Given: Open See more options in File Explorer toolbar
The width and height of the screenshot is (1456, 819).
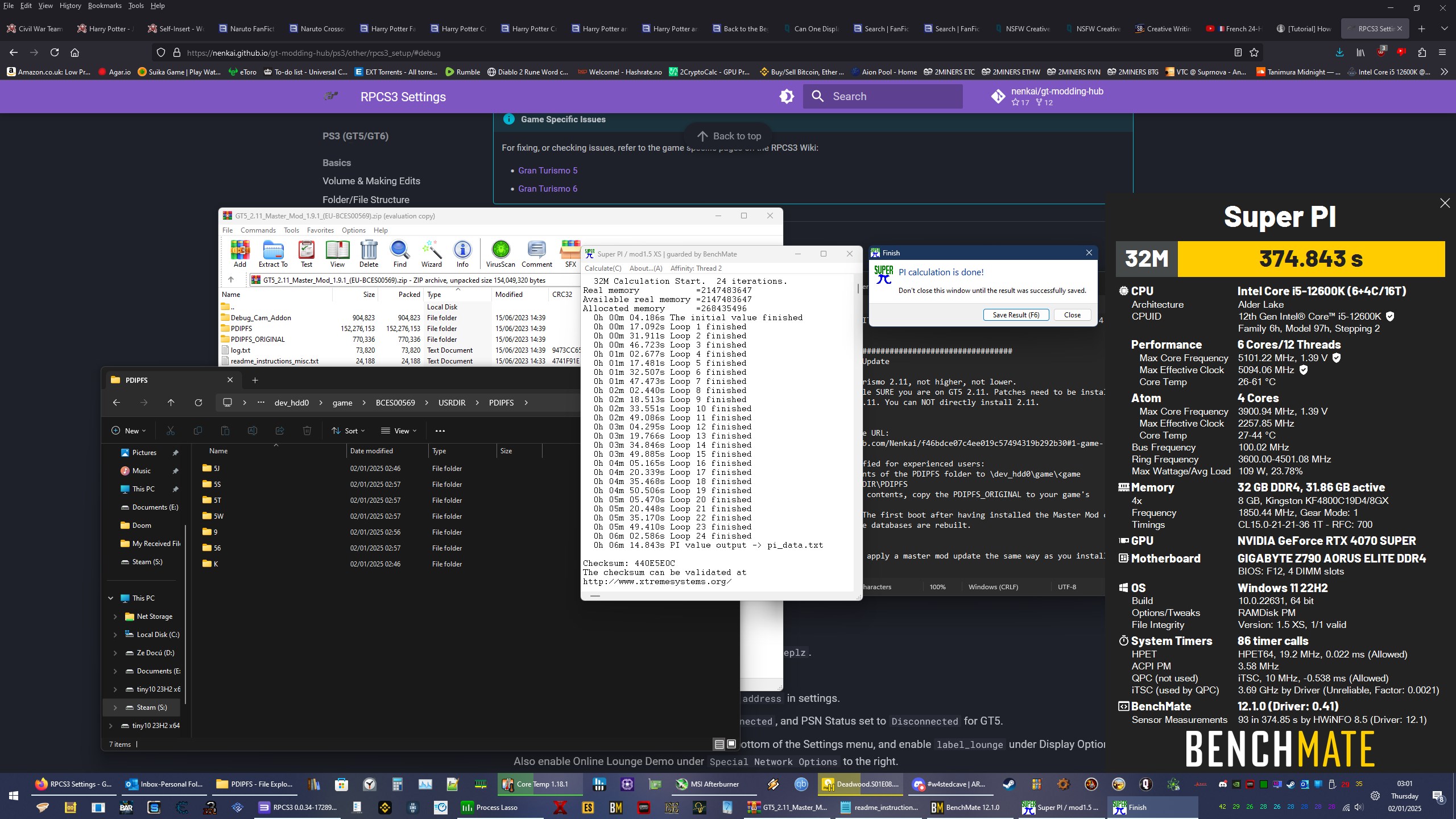Looking at the screenshot, I should pos(440,431).
